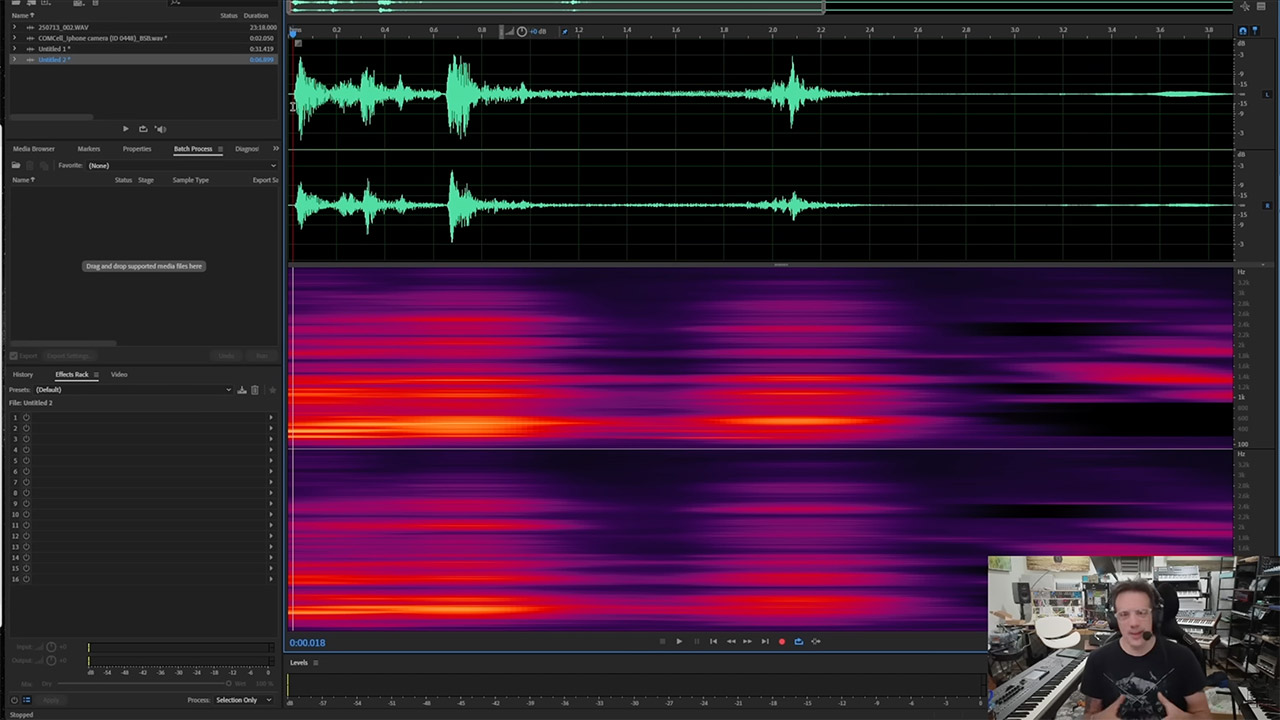Select the Untitled 1 file
The width and height of the screenshot is (1280, 720).
(x=54, y=49)
